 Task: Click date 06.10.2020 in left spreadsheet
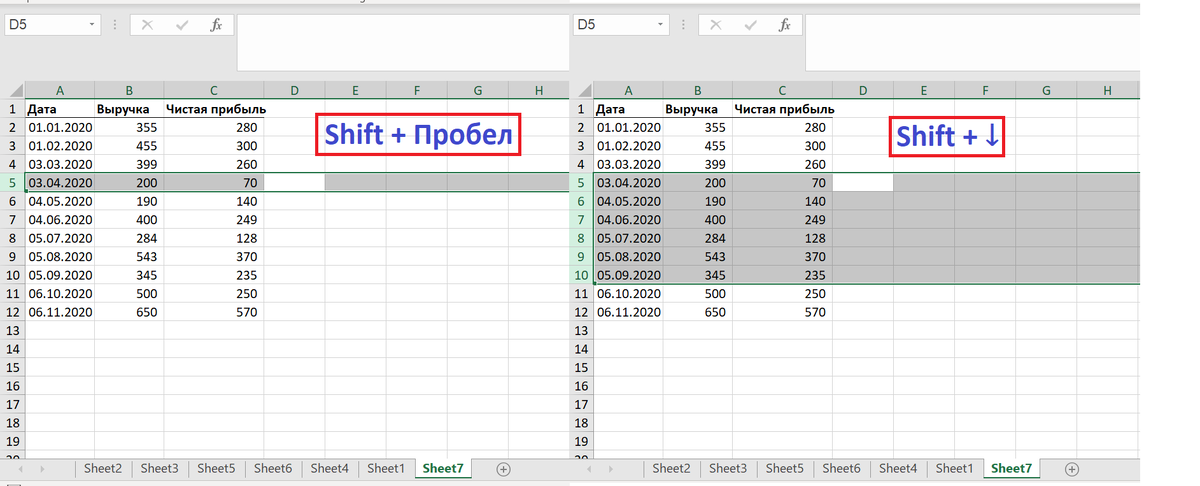click(x=60, y=294)
